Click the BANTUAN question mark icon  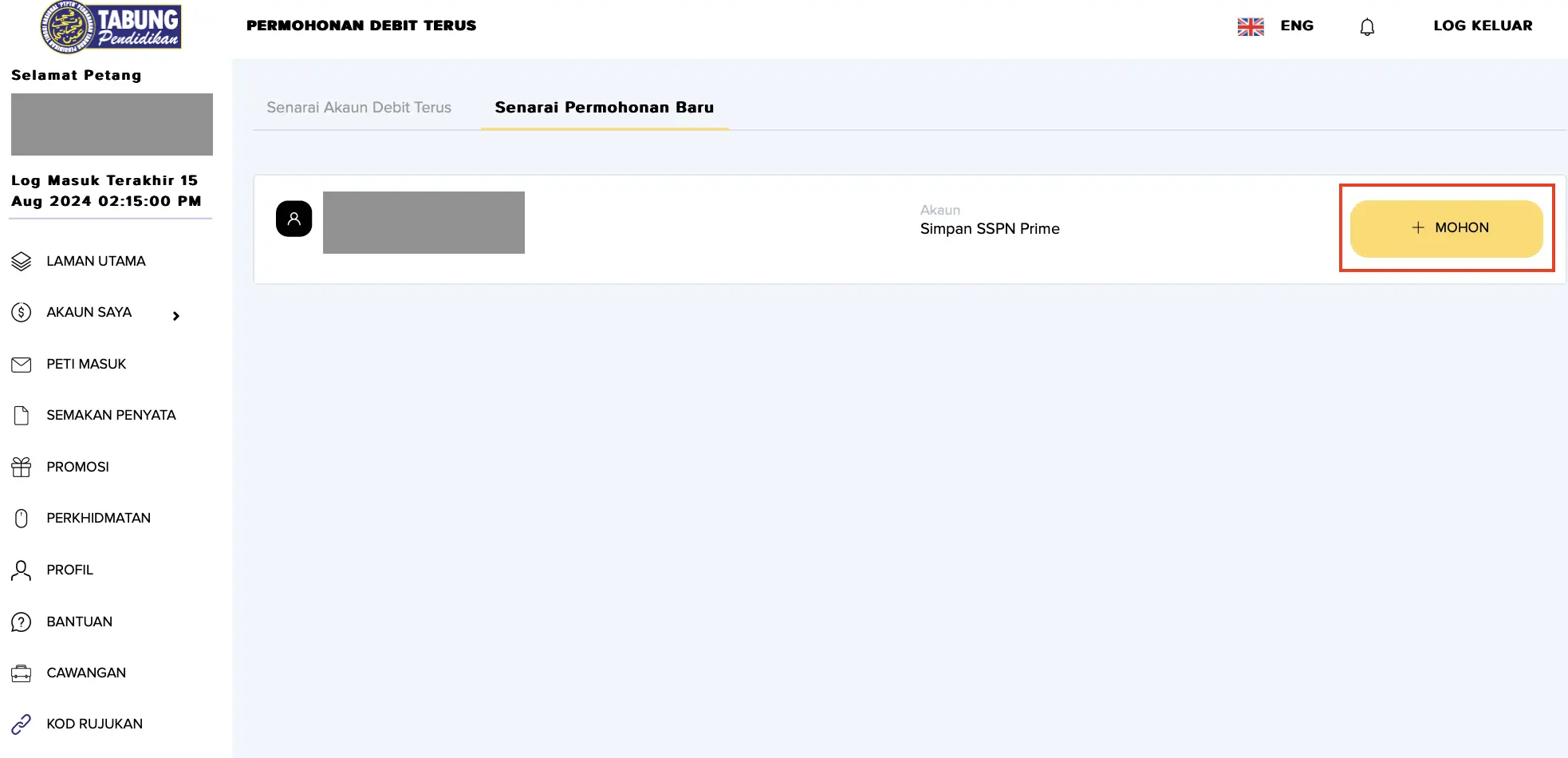(x=22, y=622)
